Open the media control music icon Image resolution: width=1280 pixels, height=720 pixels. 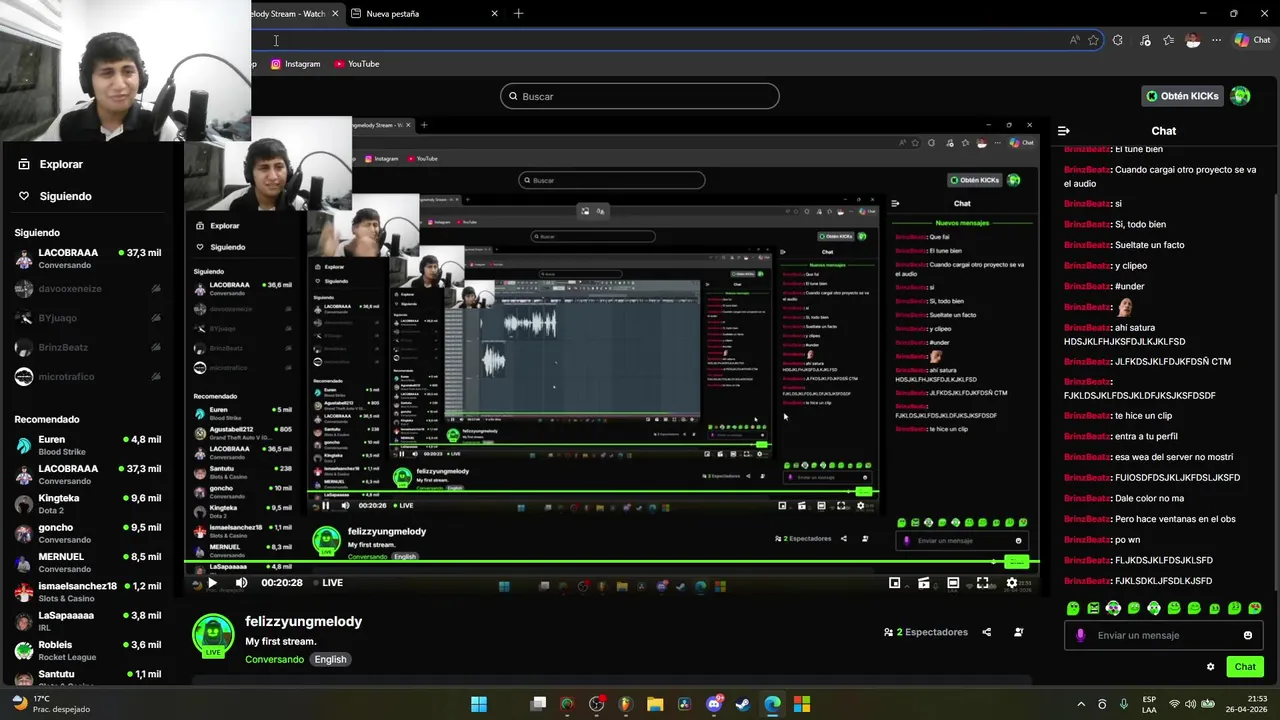coord(1144,40)
